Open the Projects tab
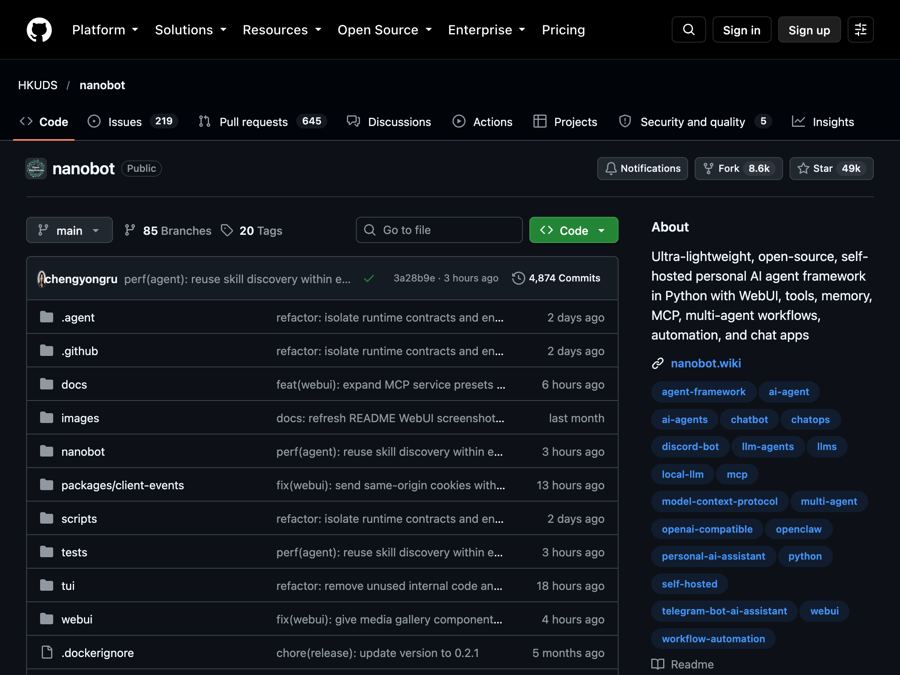The image size is (900, 675). 565,122
